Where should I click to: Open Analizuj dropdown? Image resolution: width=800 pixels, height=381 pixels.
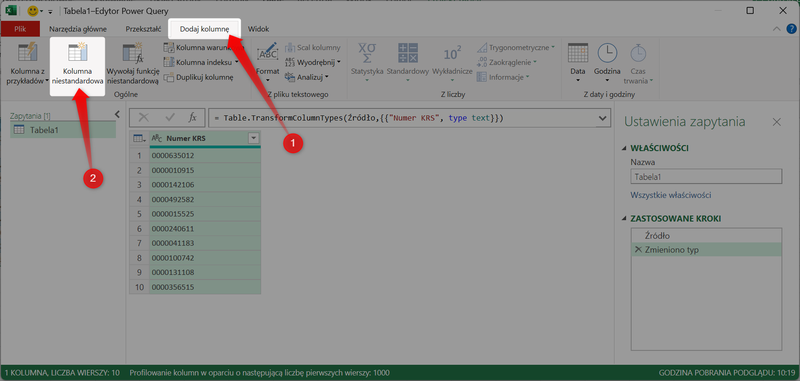point(327,78)
